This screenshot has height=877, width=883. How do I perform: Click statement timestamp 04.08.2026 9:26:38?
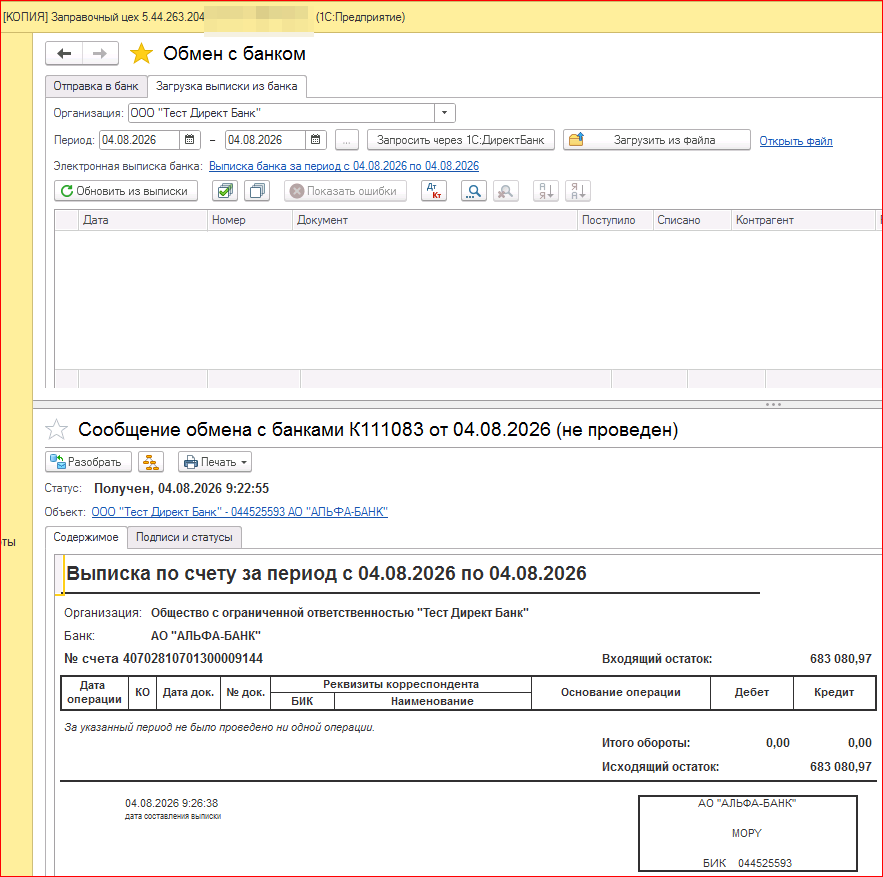tap(172, 803)
